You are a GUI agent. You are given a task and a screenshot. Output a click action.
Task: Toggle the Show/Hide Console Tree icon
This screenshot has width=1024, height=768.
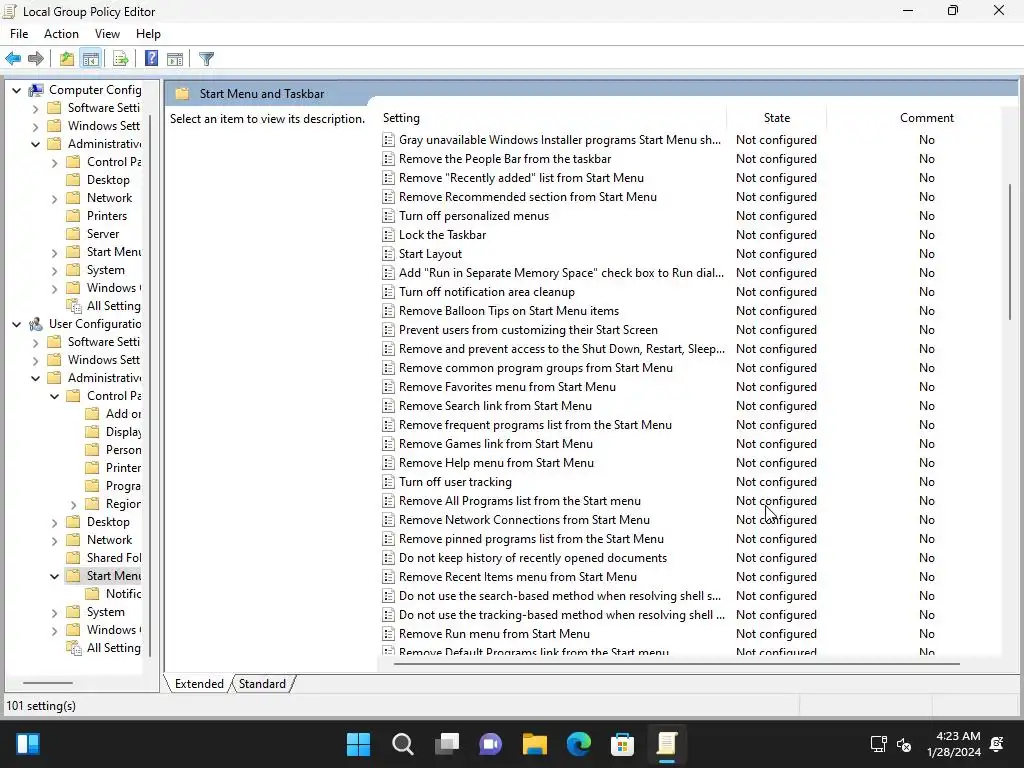pyautogui.click(x=91, y=59)
